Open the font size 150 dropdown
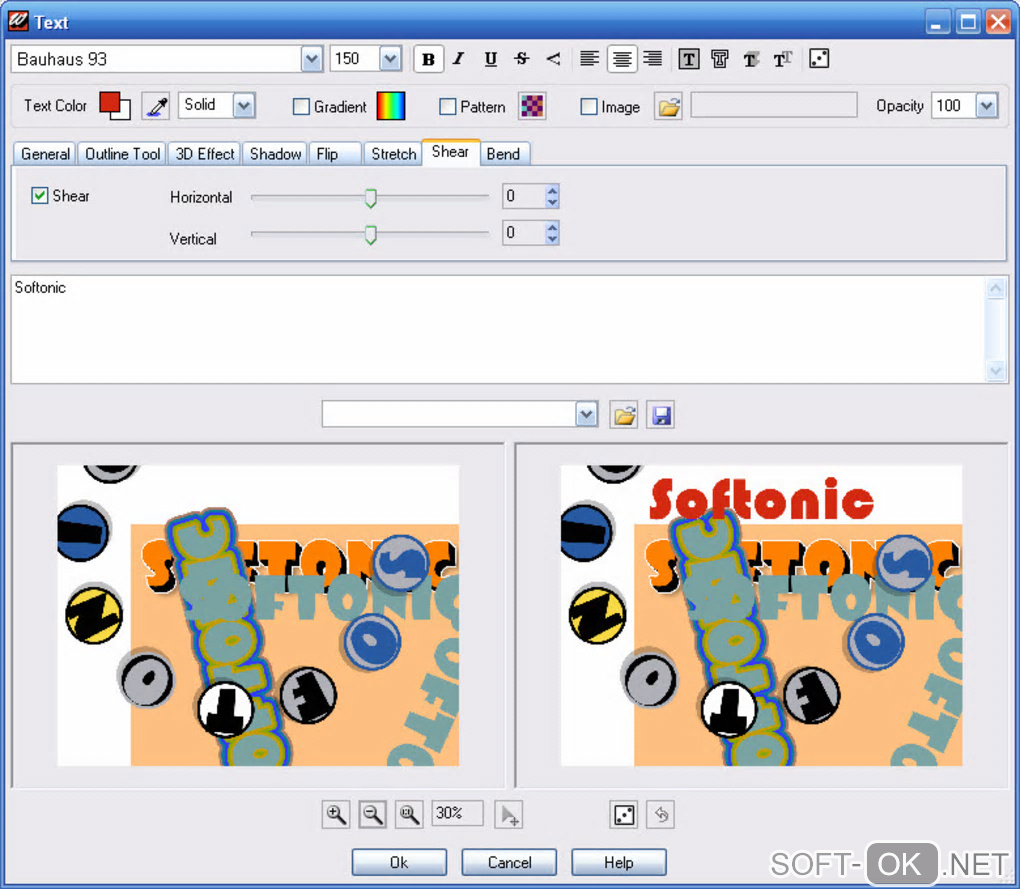Viewport: 1020px width, 889px height. (x=390, y=59)
